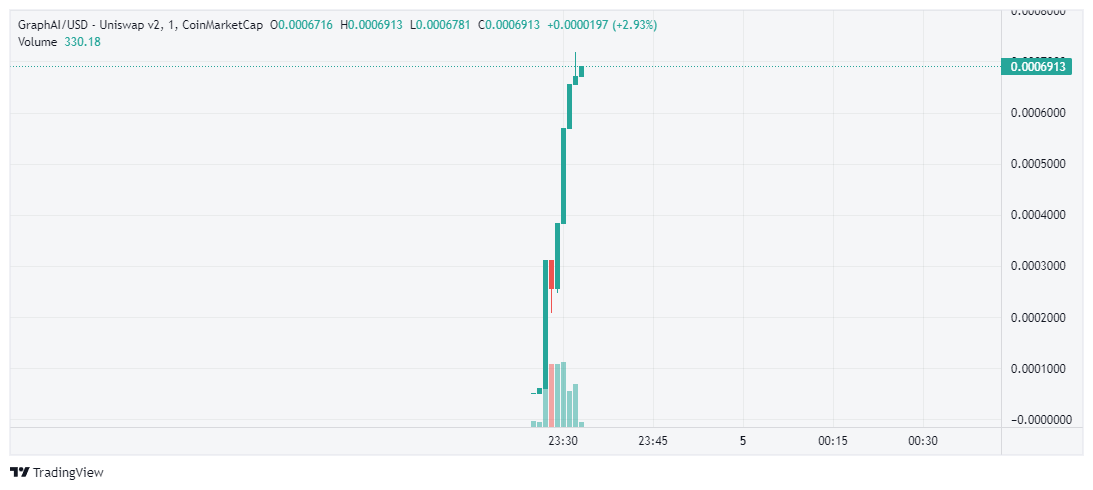Select the low value L0.0006781

440,25
